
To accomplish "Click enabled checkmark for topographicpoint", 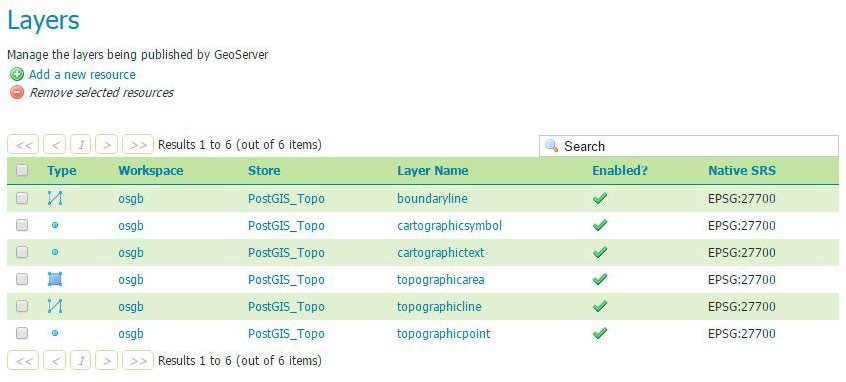I will [599, 333].
